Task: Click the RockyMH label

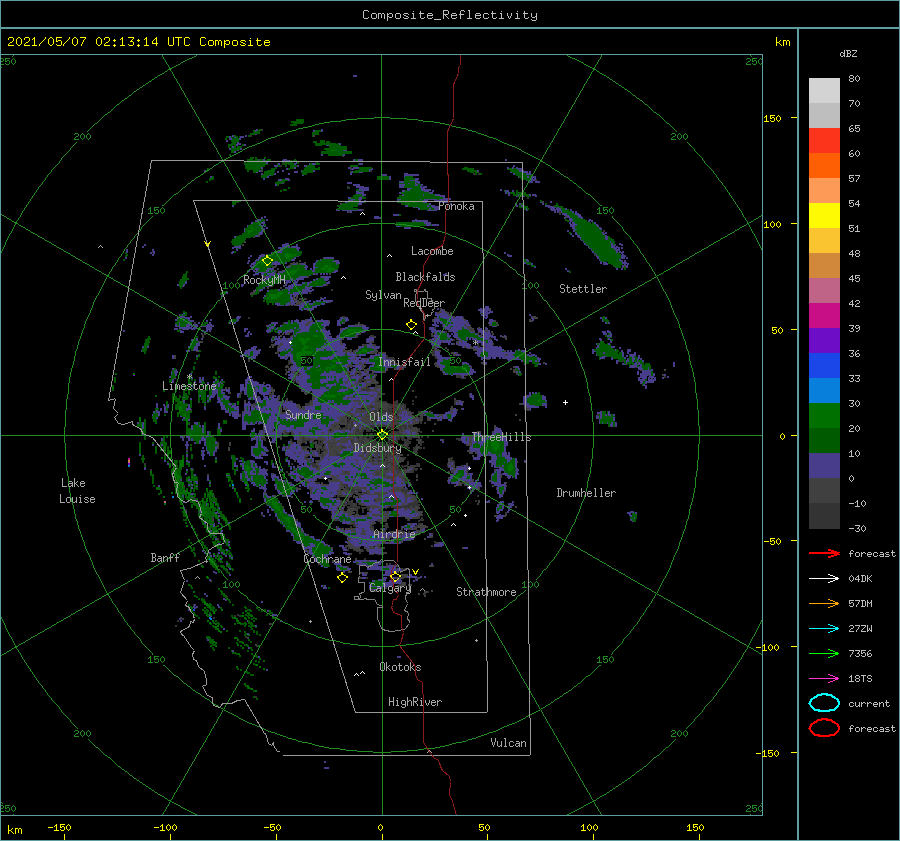Action: [x=265, y=280]
